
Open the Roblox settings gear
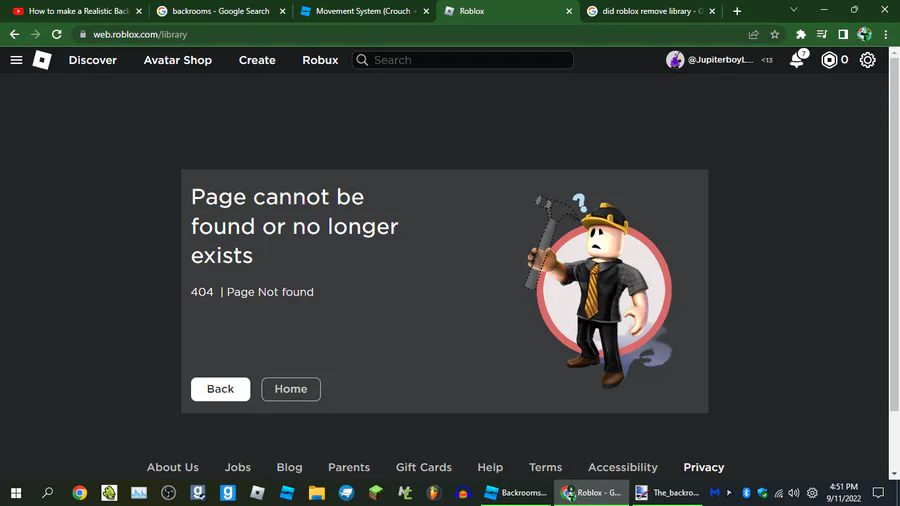(x=867, y=60)
